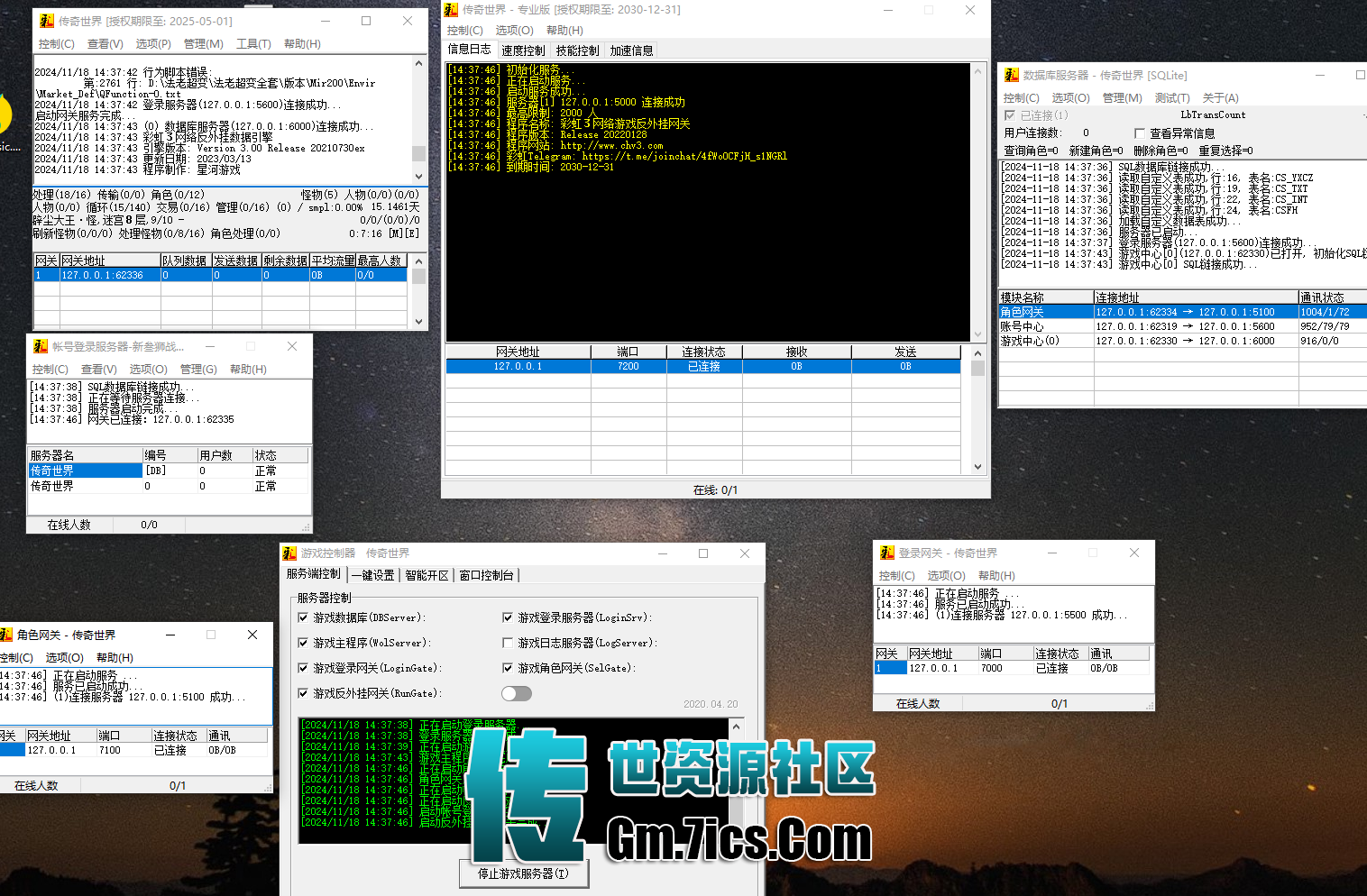Viewport: 1367px width, 896px height.
Task: Click the 登录网关 window's title icon
Action: tap(887, 553)
